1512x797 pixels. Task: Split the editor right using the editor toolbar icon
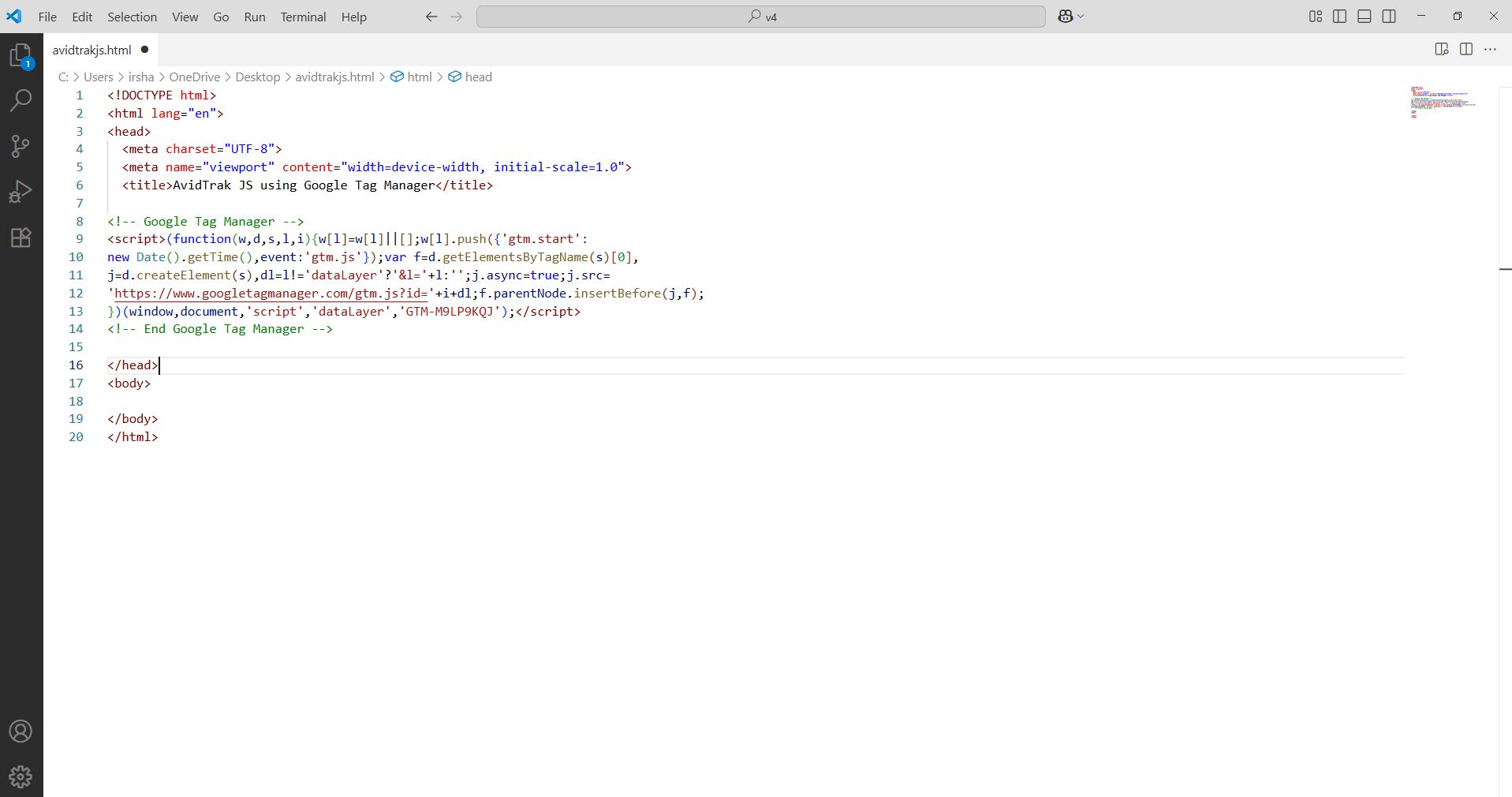pyautogui.click(x=1467, y=49)
